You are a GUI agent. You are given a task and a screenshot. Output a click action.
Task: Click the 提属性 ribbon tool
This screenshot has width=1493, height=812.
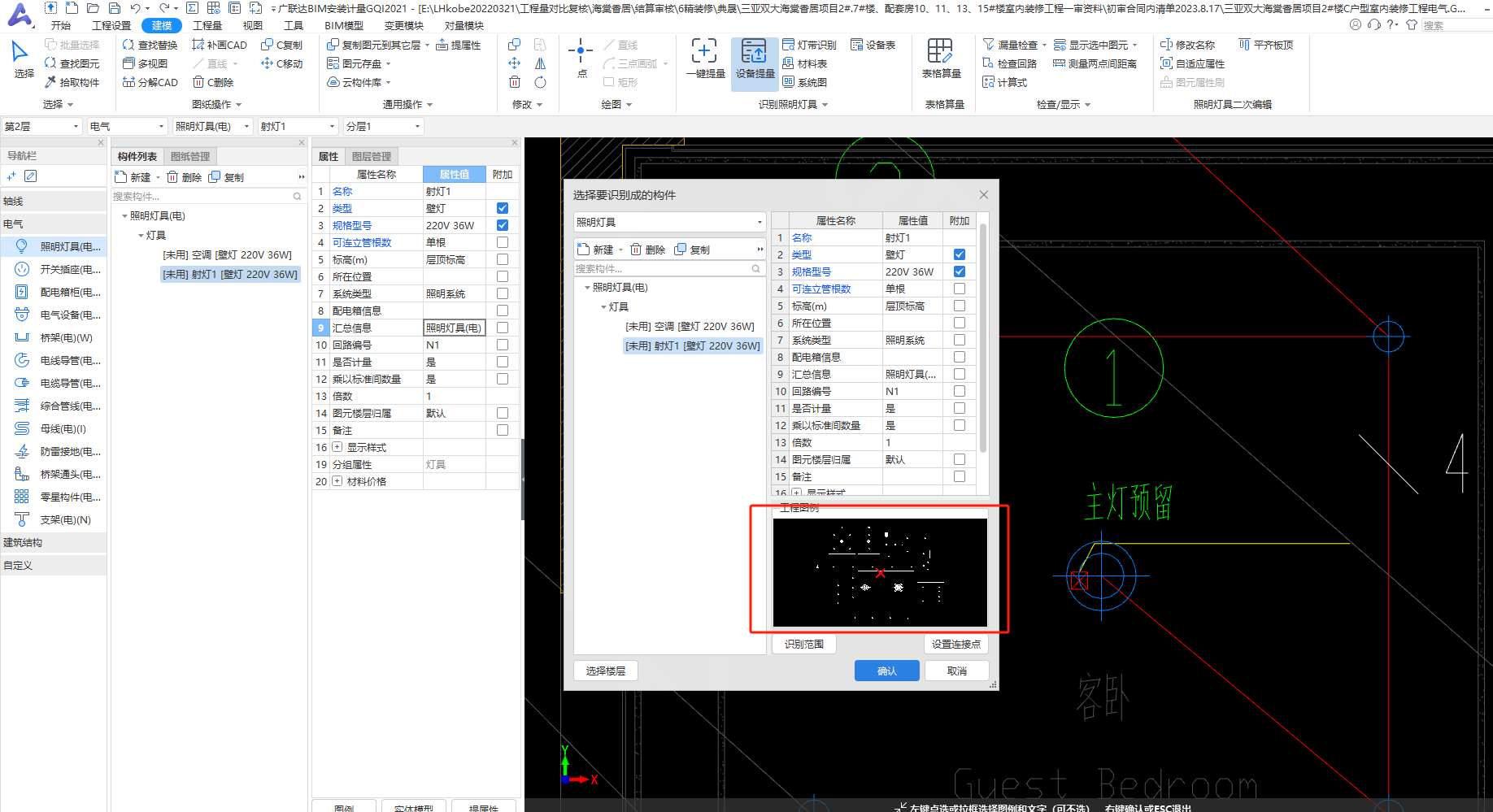pyautogui.click(x=459, y=45)
